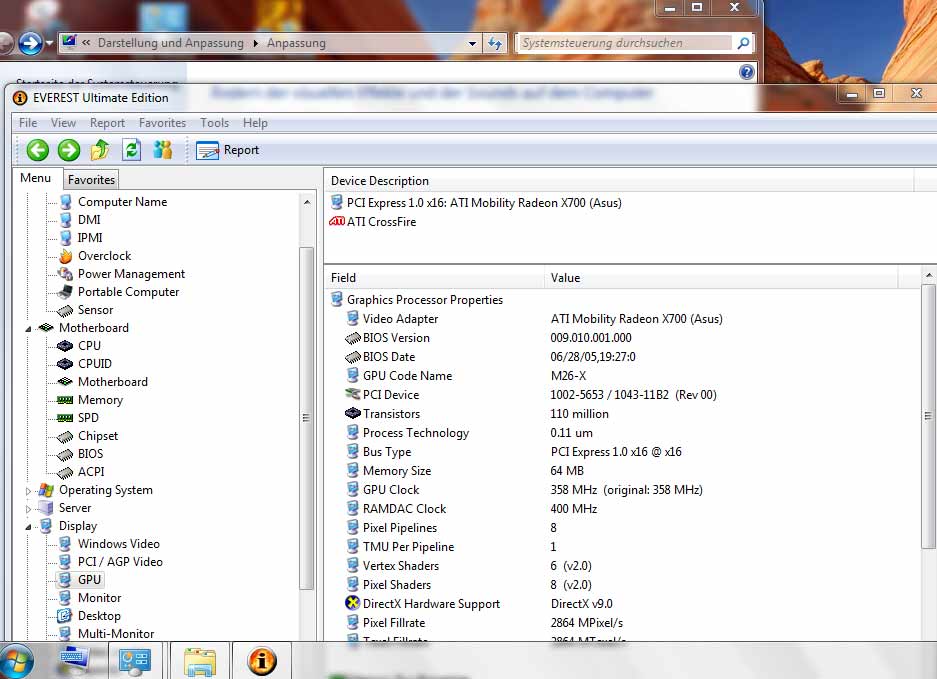Refresh the page with the Refresh icon
The image size is (937, 679).
tap(131, 149)
